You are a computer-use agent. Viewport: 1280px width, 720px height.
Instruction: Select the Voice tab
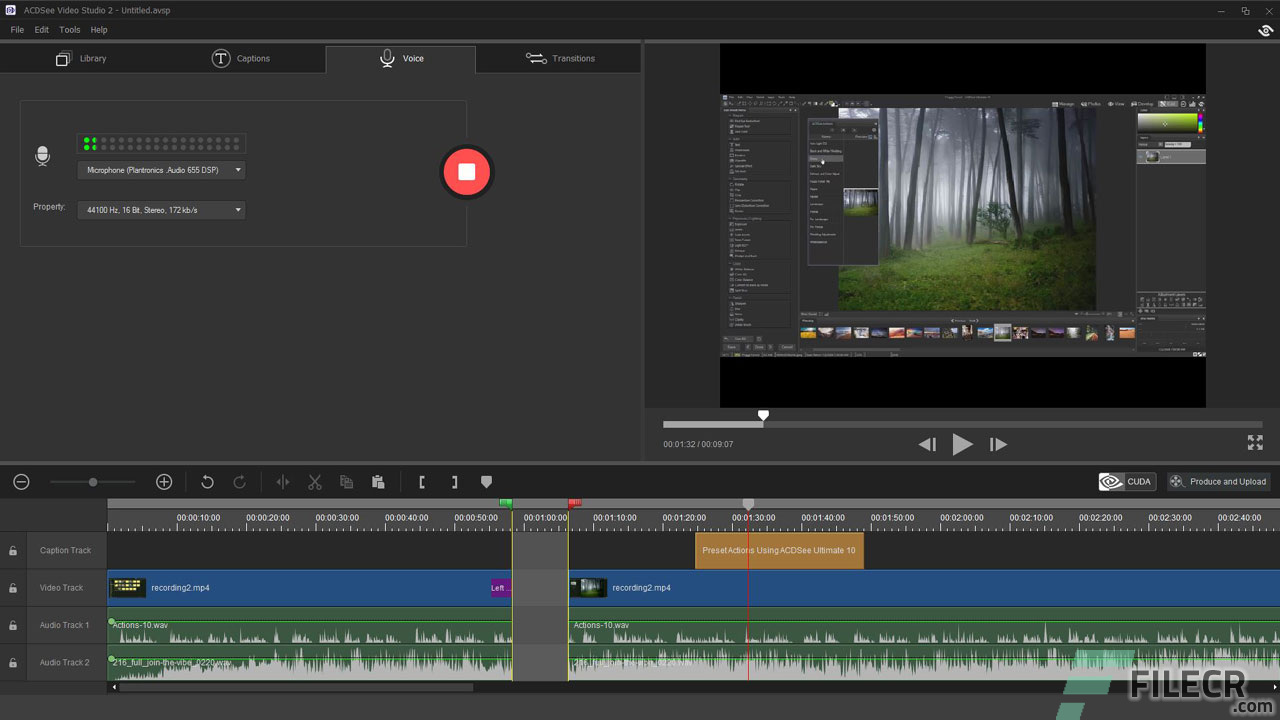coord(401,58)
